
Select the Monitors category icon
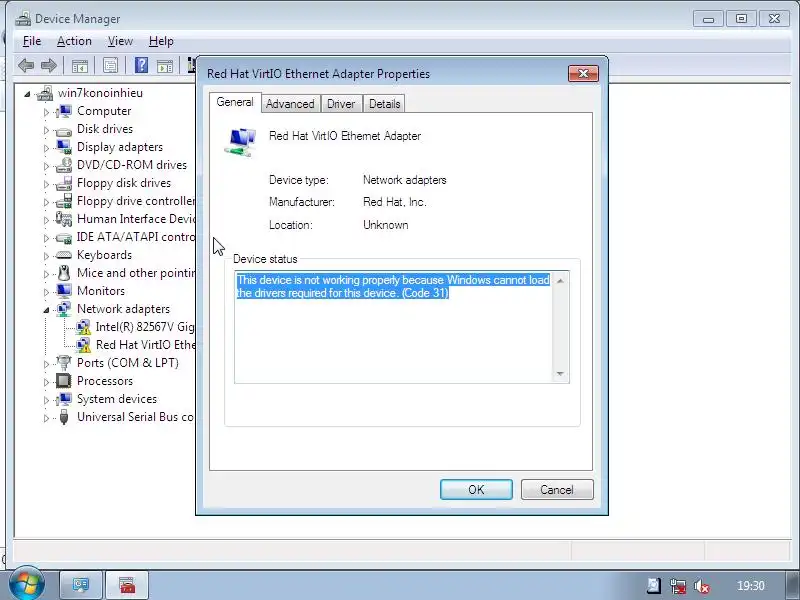(64, 291)
